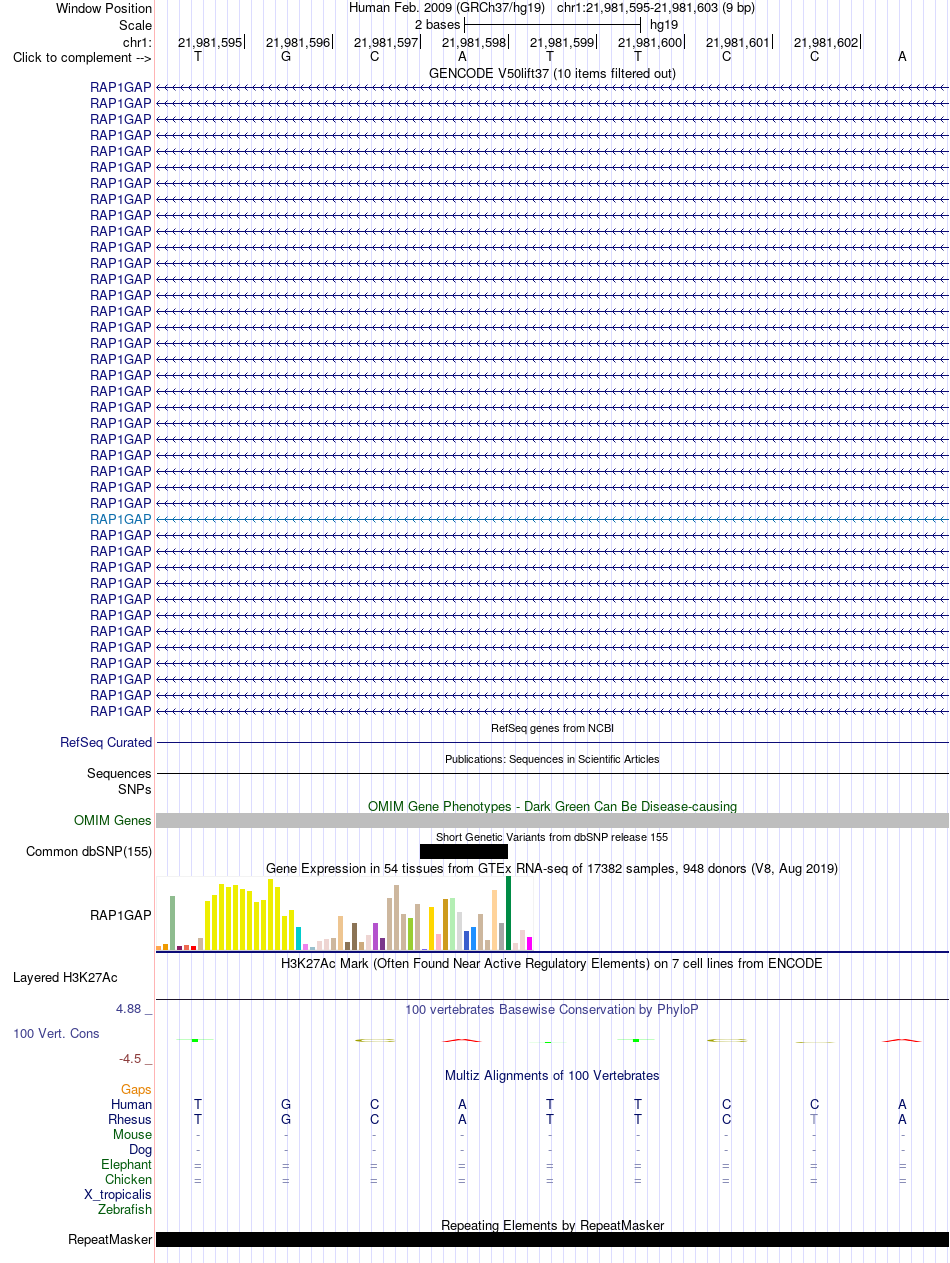The height and width of the screenshot is (1263, 950).
Task: Click the tallest dark green GTEx bar
Action: tap(508, 913)
